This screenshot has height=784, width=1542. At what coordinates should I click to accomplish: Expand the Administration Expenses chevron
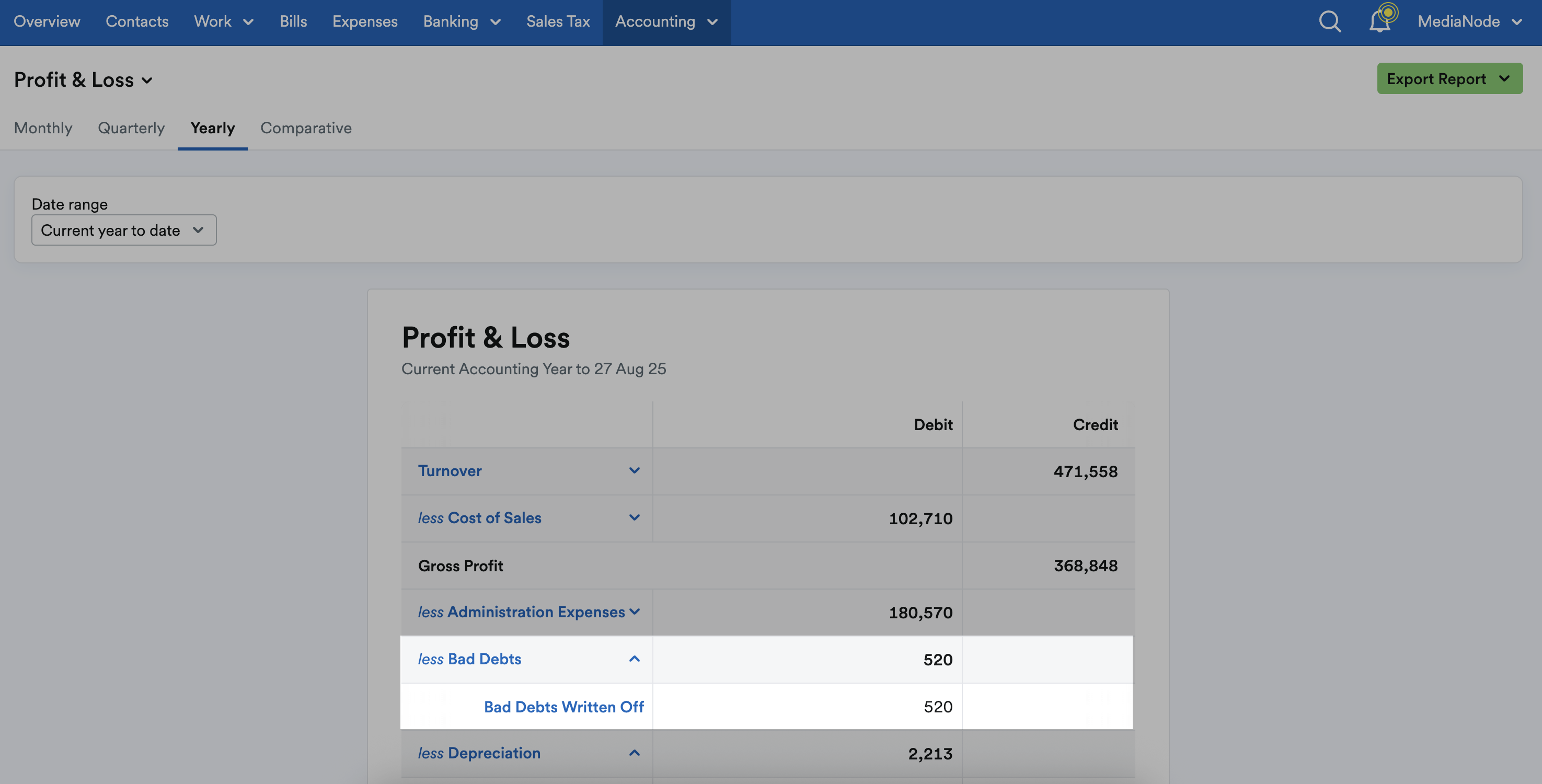tap(635, 611)
